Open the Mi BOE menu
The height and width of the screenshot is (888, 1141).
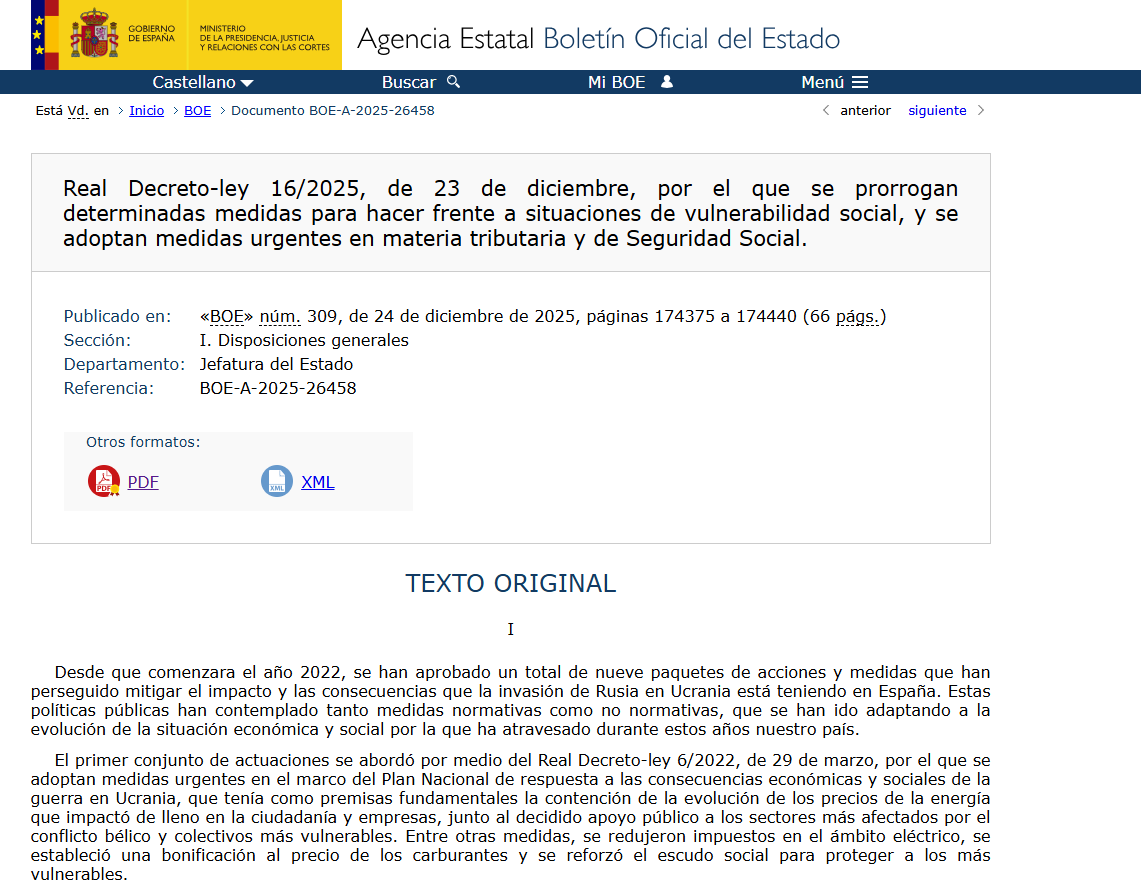coord(630,82)
